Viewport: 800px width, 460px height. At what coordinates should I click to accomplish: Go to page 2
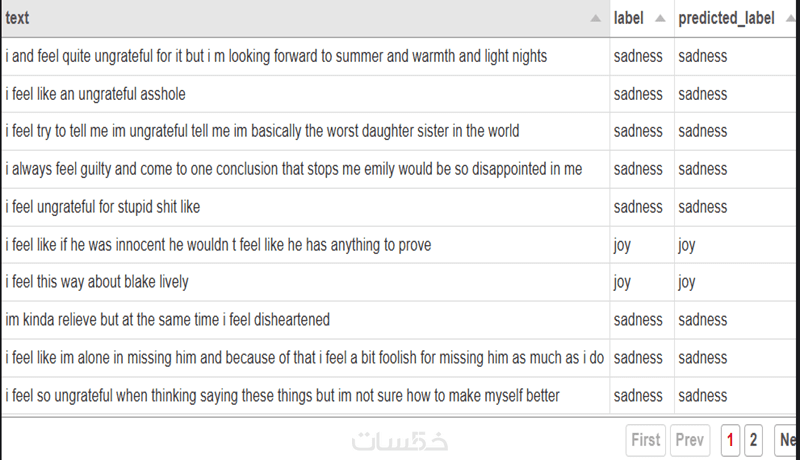(753, 440)
